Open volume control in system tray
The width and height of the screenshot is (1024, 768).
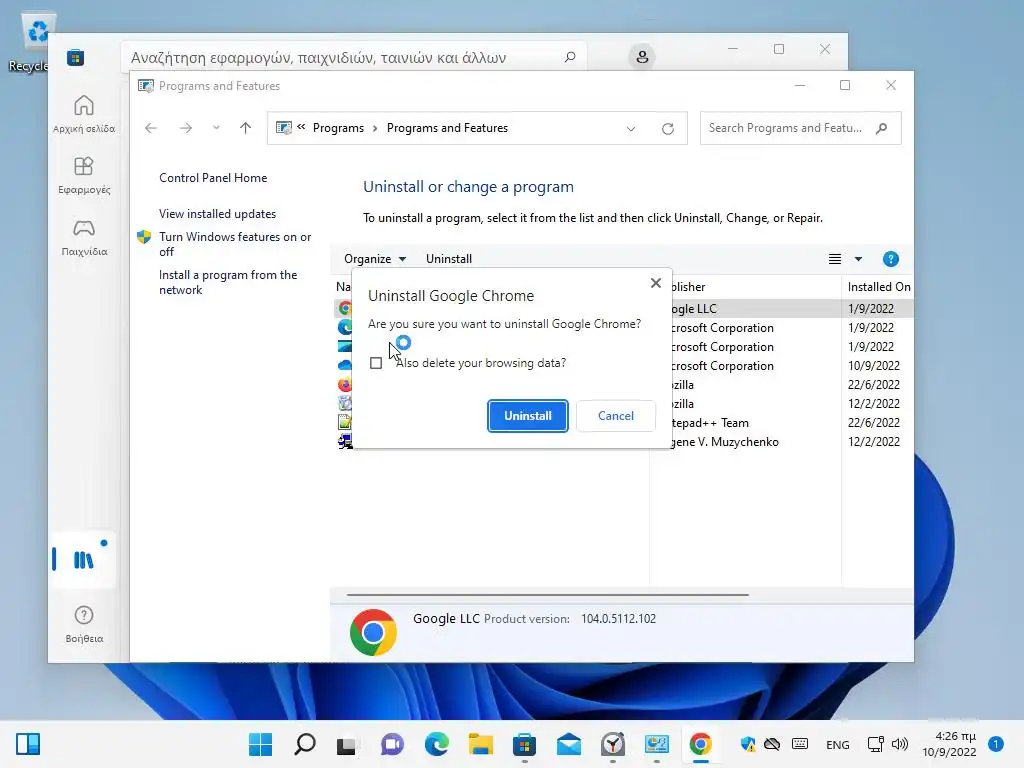pos(900,744)
